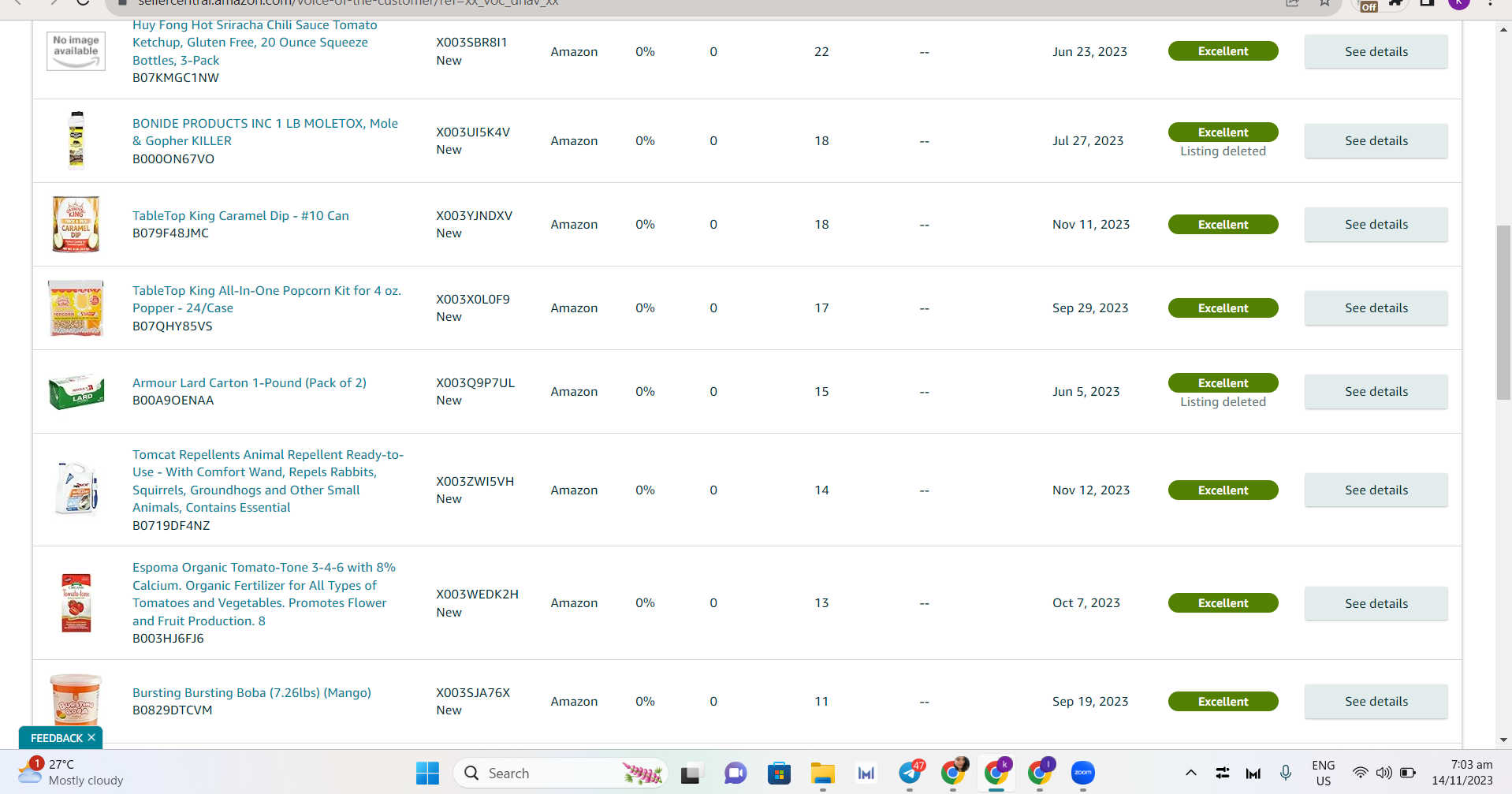The width and height of the screenshot is (1512, 794).
Task: Select SKU text X003SBR8I1
Action: 471,42
